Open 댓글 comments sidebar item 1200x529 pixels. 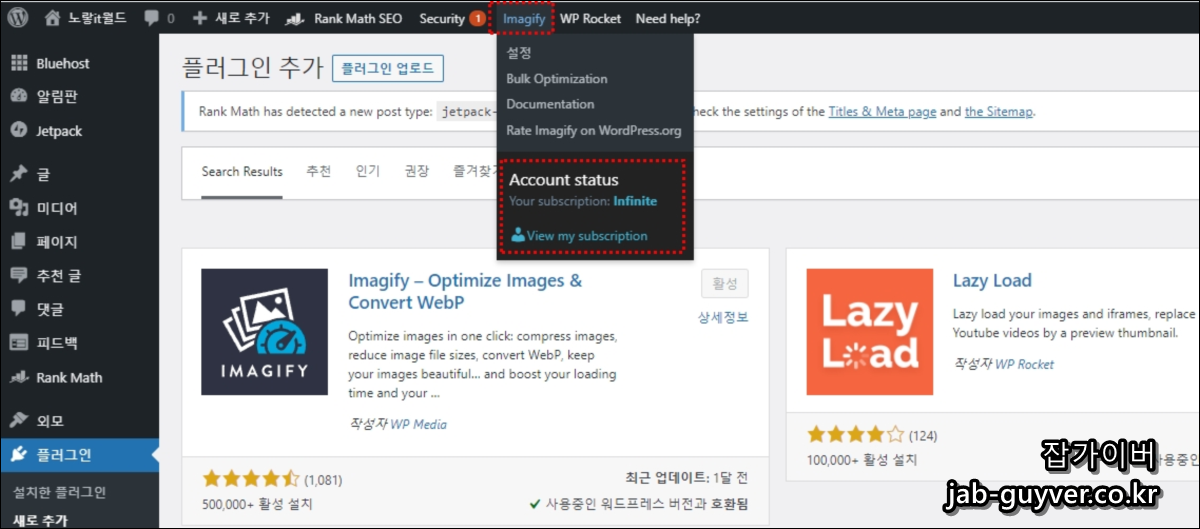(79, 309)
